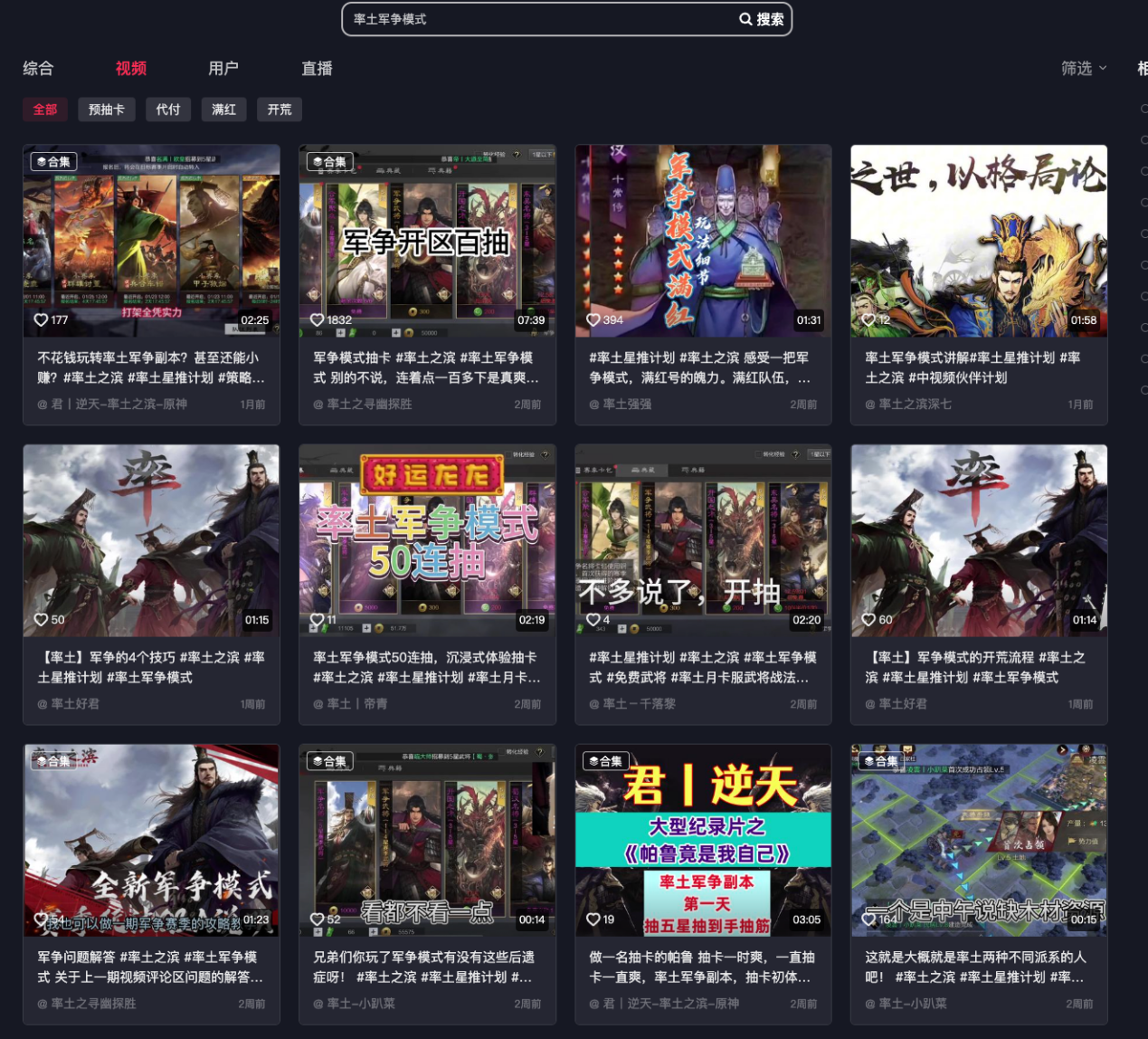Like the 不多说了开抽 video heart icon
Viewport: 1148px width, 1039px height.
(x=593, y=620)
